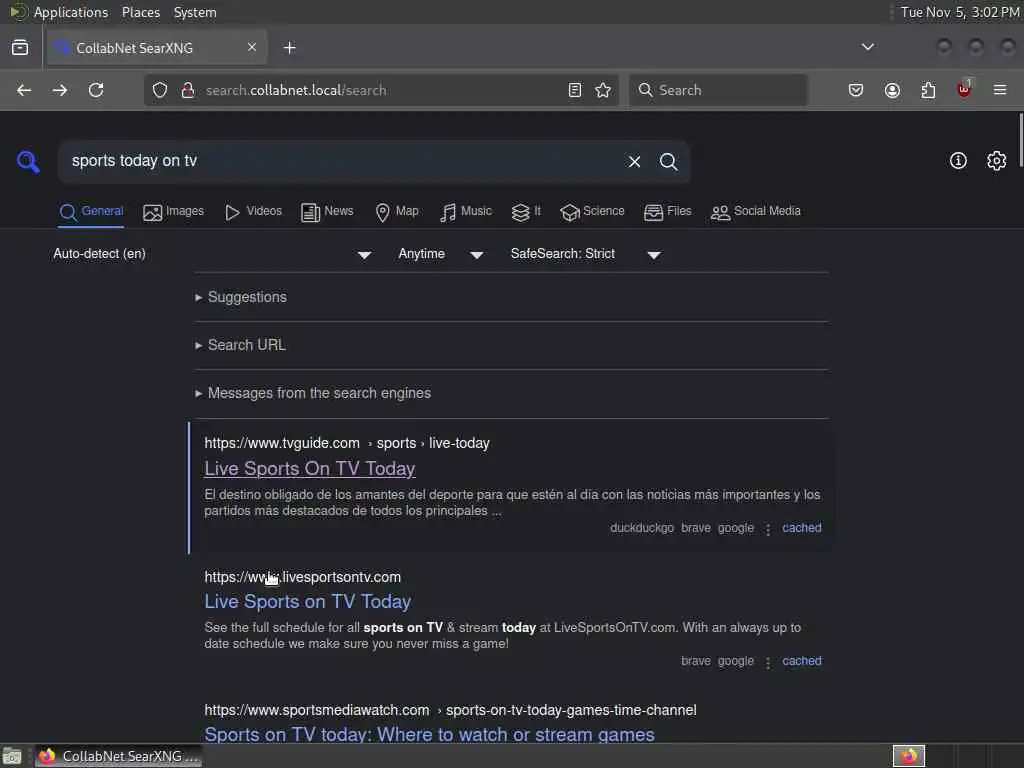Click the connection lock icon in address bar

(x=188, y=90)
